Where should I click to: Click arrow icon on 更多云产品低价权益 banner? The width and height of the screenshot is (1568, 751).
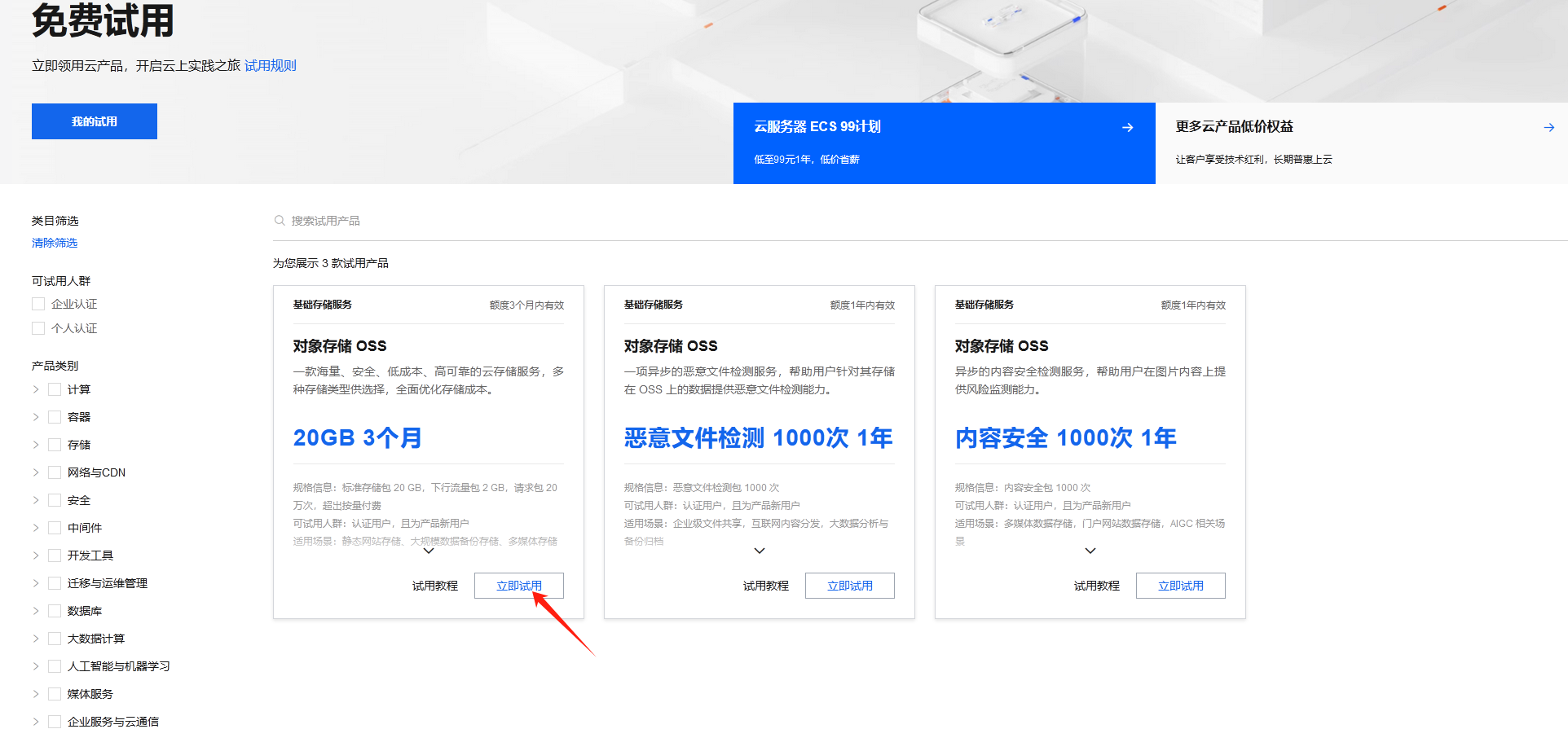(1549, 127)
